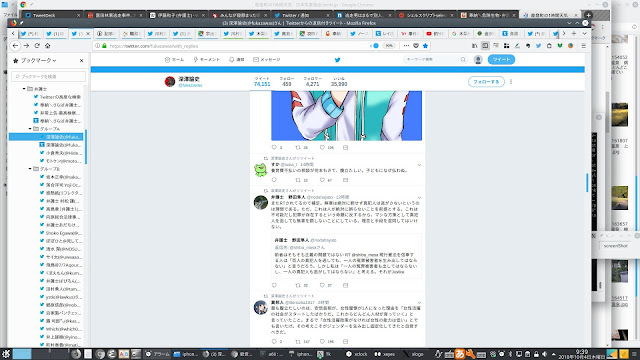The height and width of the screenshot is (360, 640).
Task: Collapse the グループA bookmark folder
Action: [30, 129]
